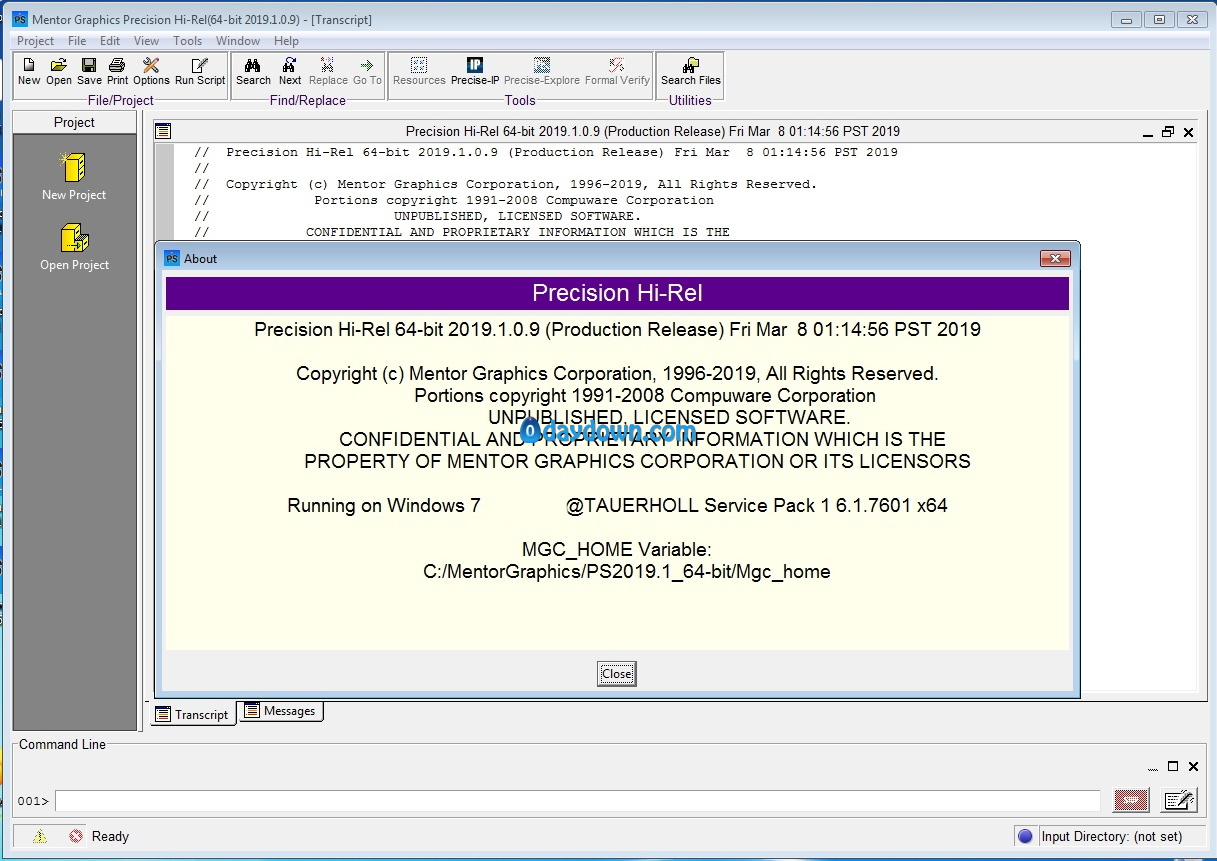
Task: Click the Open Project icon in Project panel
Action: click(x=74, y=237)
